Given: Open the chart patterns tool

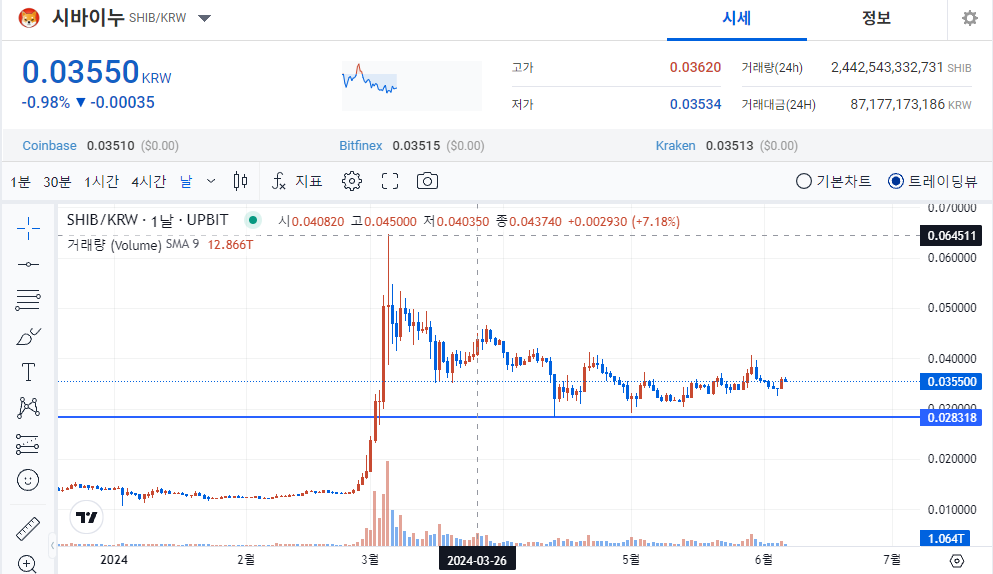Looking at the screenshot, I should click(28, 407).
